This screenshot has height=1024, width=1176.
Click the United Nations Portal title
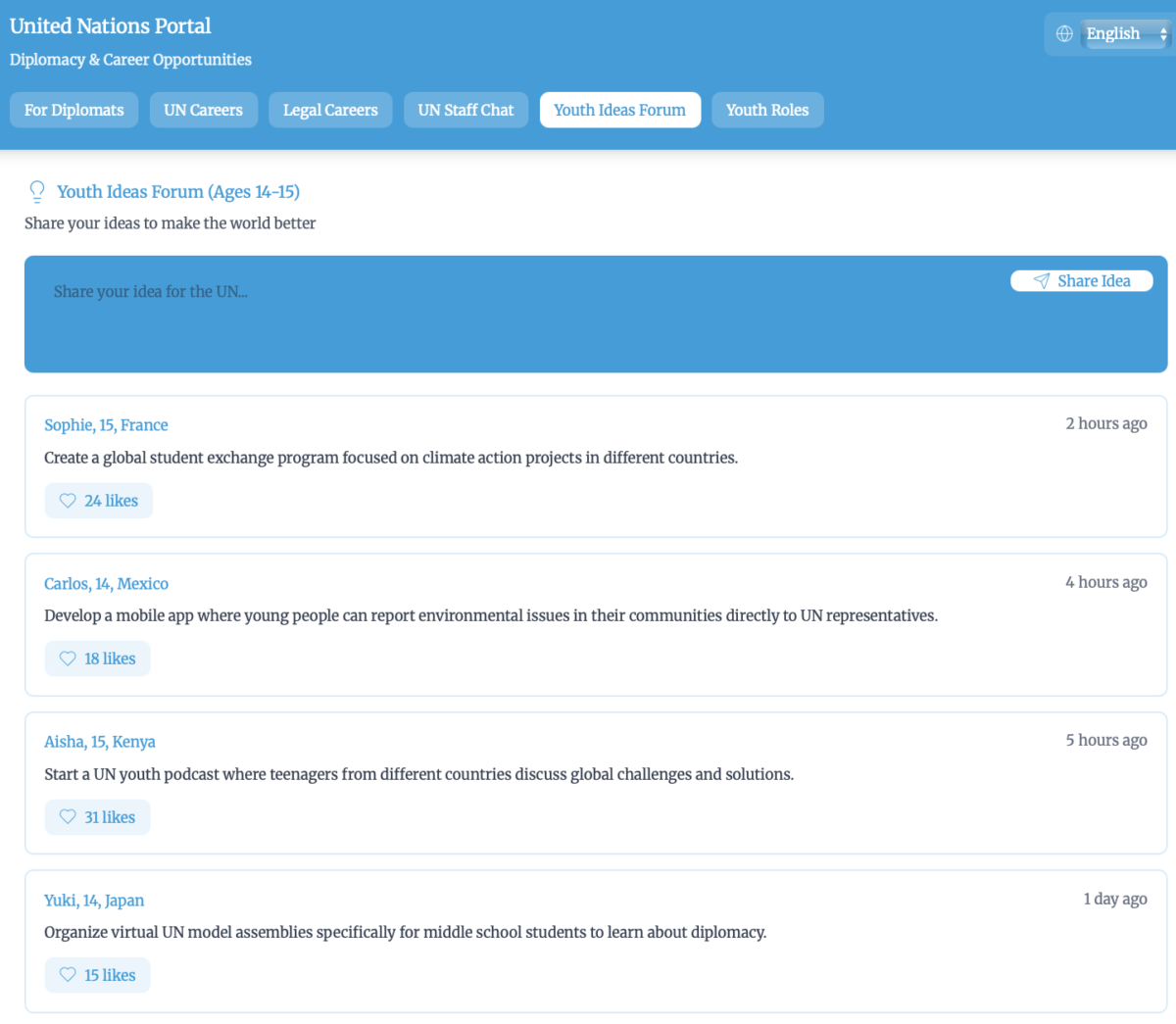tap(111, 26)
